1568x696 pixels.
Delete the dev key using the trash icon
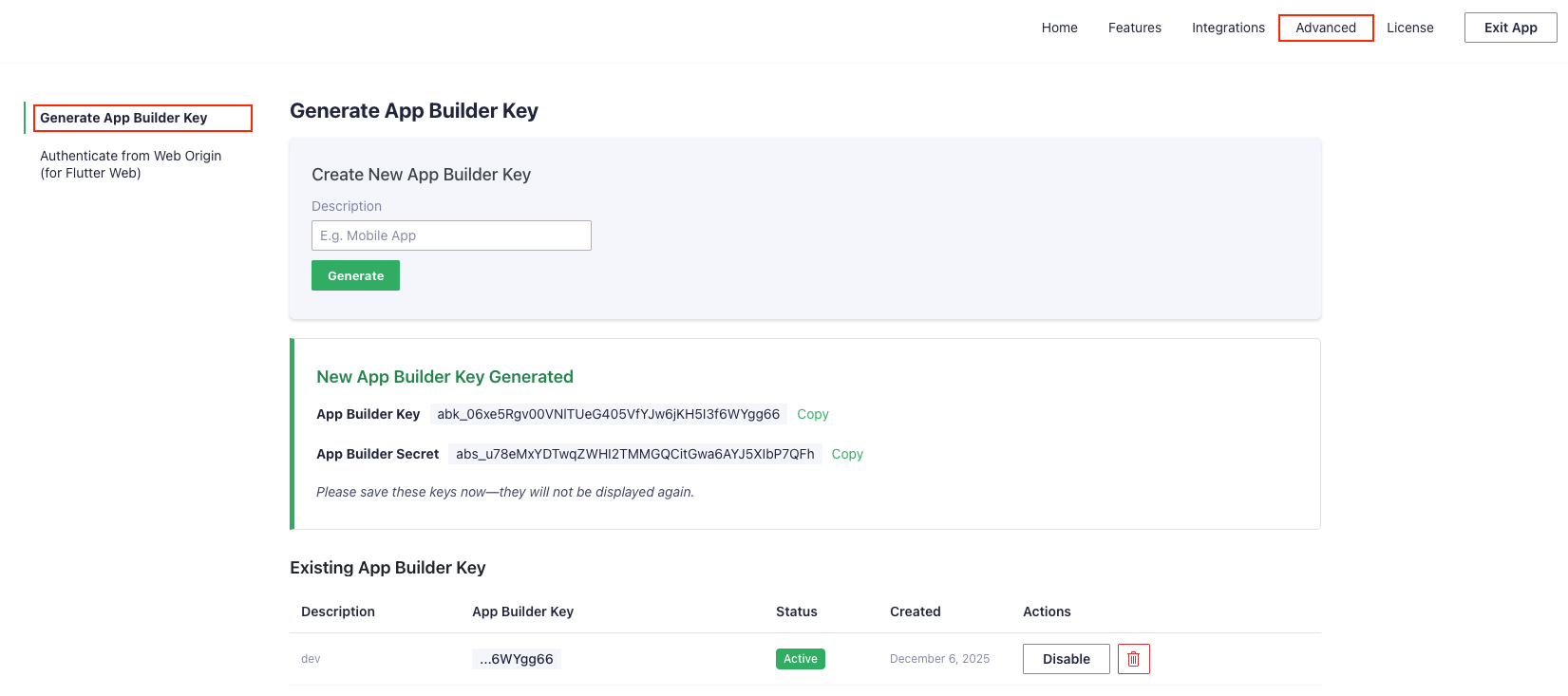click(x=1133, y=659)
